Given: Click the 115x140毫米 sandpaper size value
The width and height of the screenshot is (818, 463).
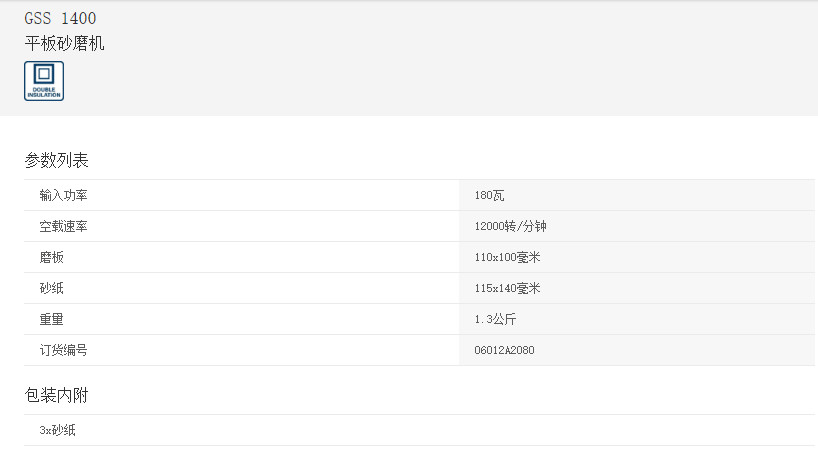Looking at the screenshot, I should pos(507,289).
